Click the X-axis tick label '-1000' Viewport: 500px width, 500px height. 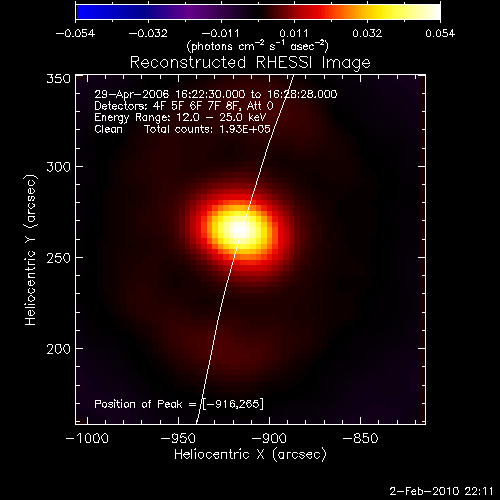coord(87,438)
